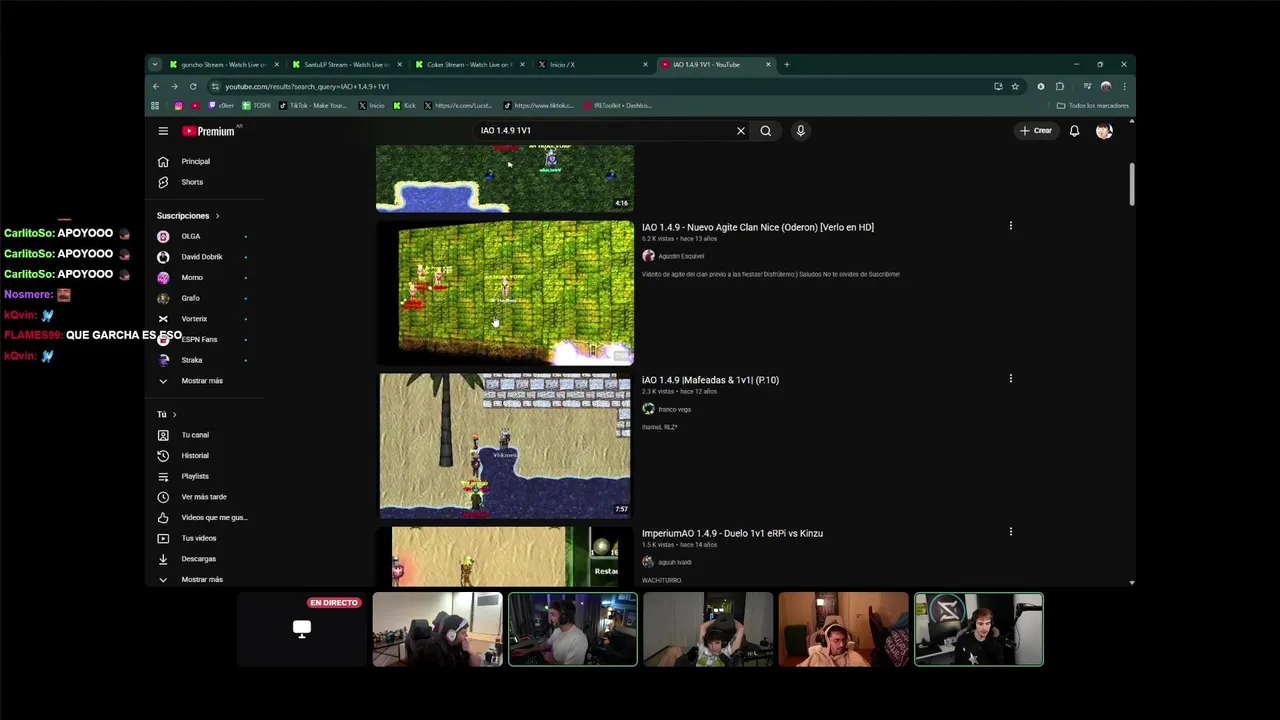1280x720 pixels.
Task: Switch to Inicio / X browser tab
Action: [592, 64]
